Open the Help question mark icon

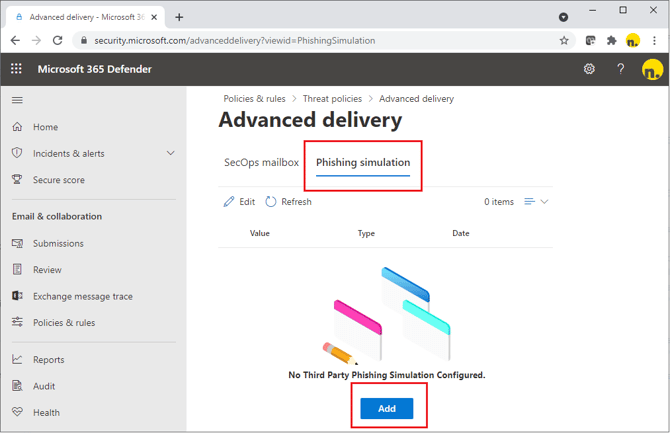click(620, 69)
